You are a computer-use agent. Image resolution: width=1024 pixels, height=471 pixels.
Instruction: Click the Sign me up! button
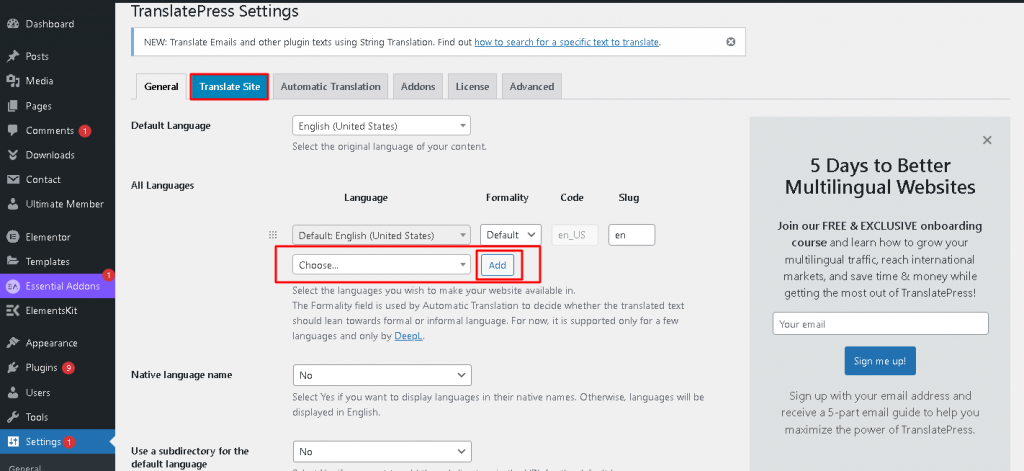pos(879,361)
